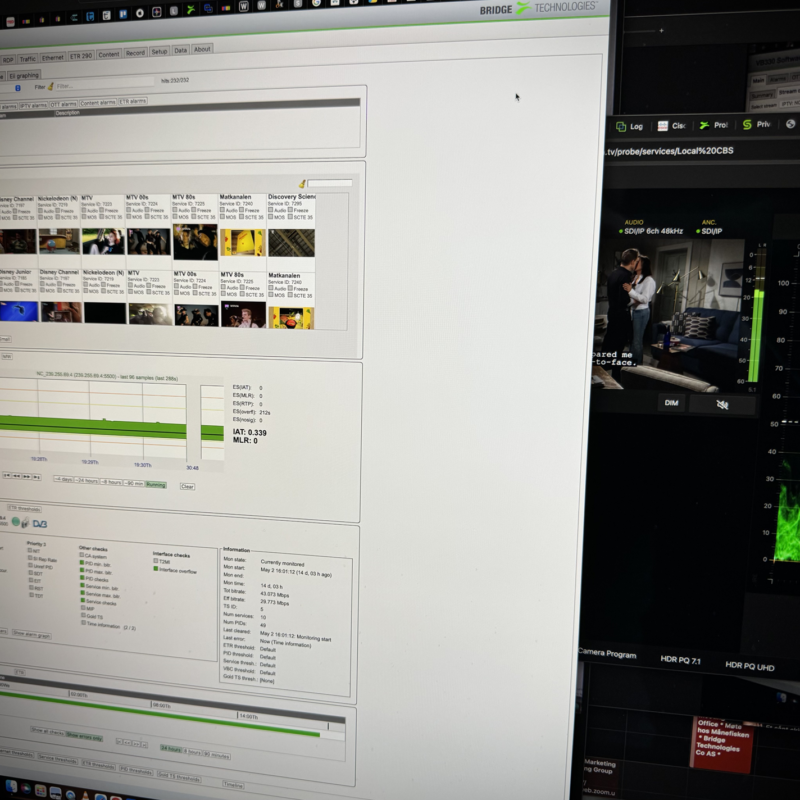
Task: Click the fast-forward control under the IAT graph
Action: click(x=27, y=477)
